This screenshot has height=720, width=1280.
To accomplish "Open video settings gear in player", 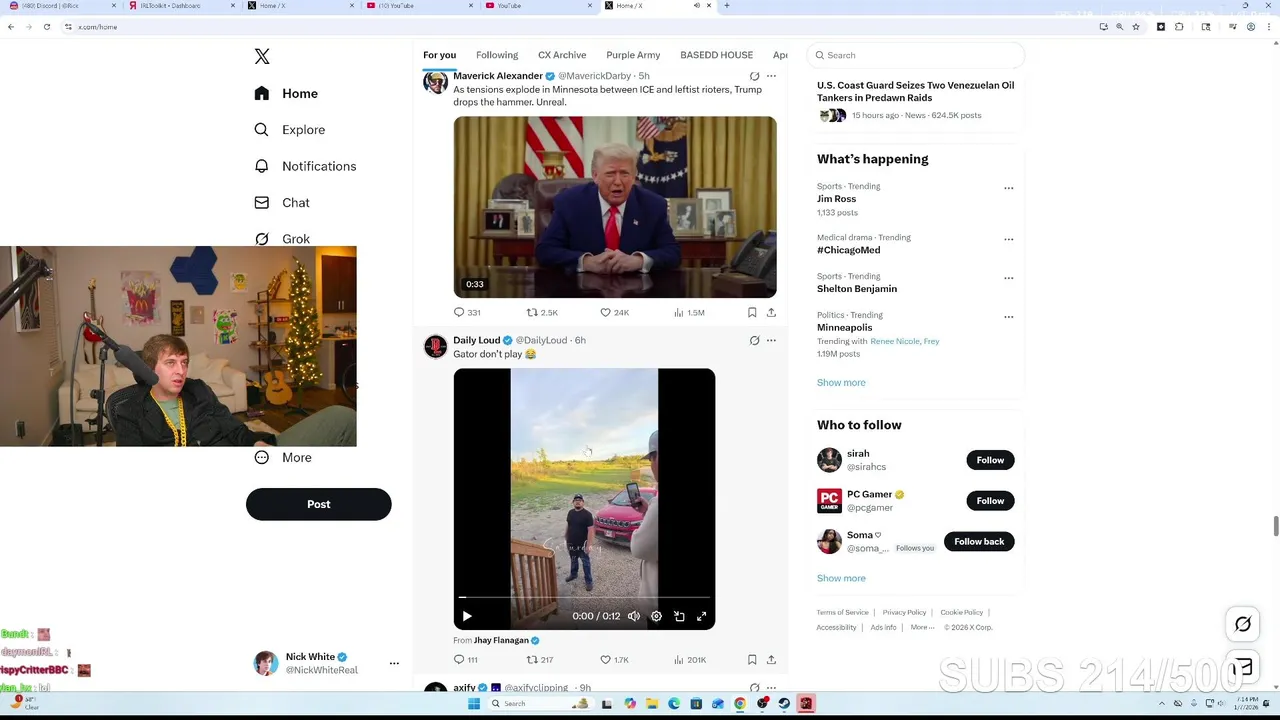I will coord(656,616).
